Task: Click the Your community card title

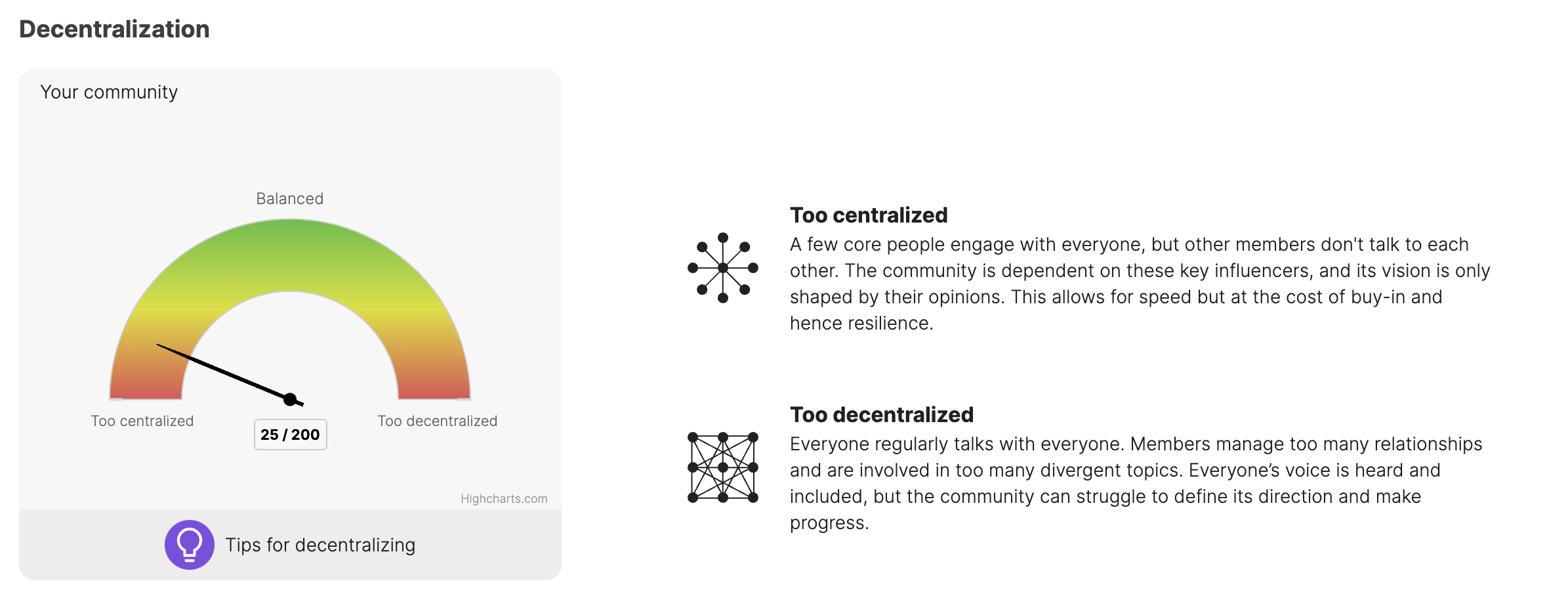Action: pos(109,93)
